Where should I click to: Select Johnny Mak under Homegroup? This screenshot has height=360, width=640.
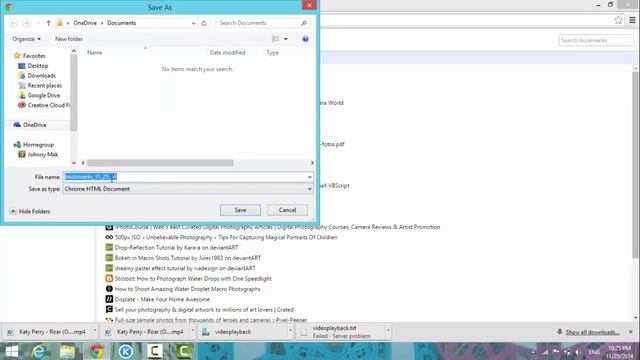point(42,155)
